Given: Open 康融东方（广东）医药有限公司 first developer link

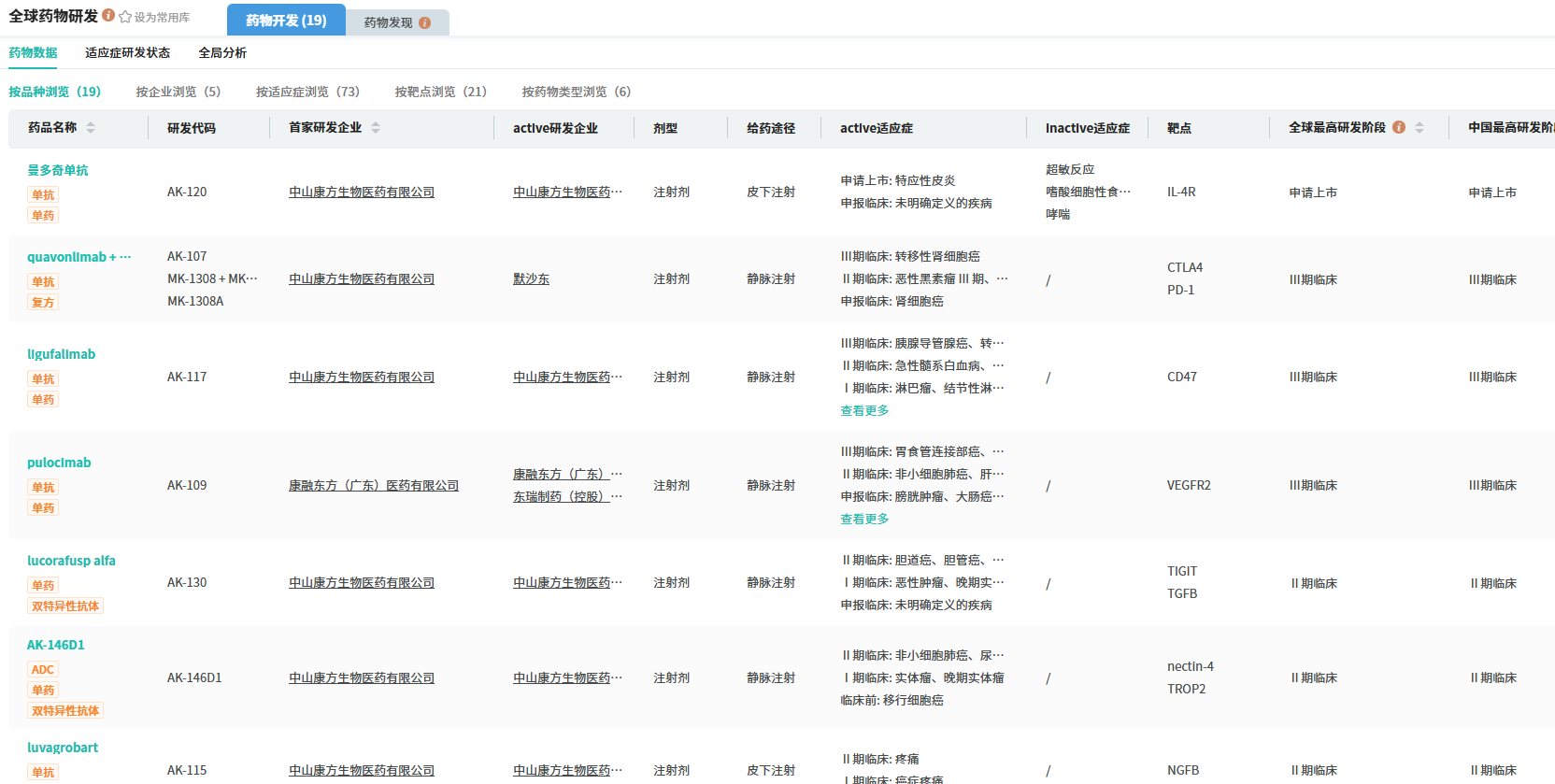Looking at the screenshot, I should coord(374,485).
